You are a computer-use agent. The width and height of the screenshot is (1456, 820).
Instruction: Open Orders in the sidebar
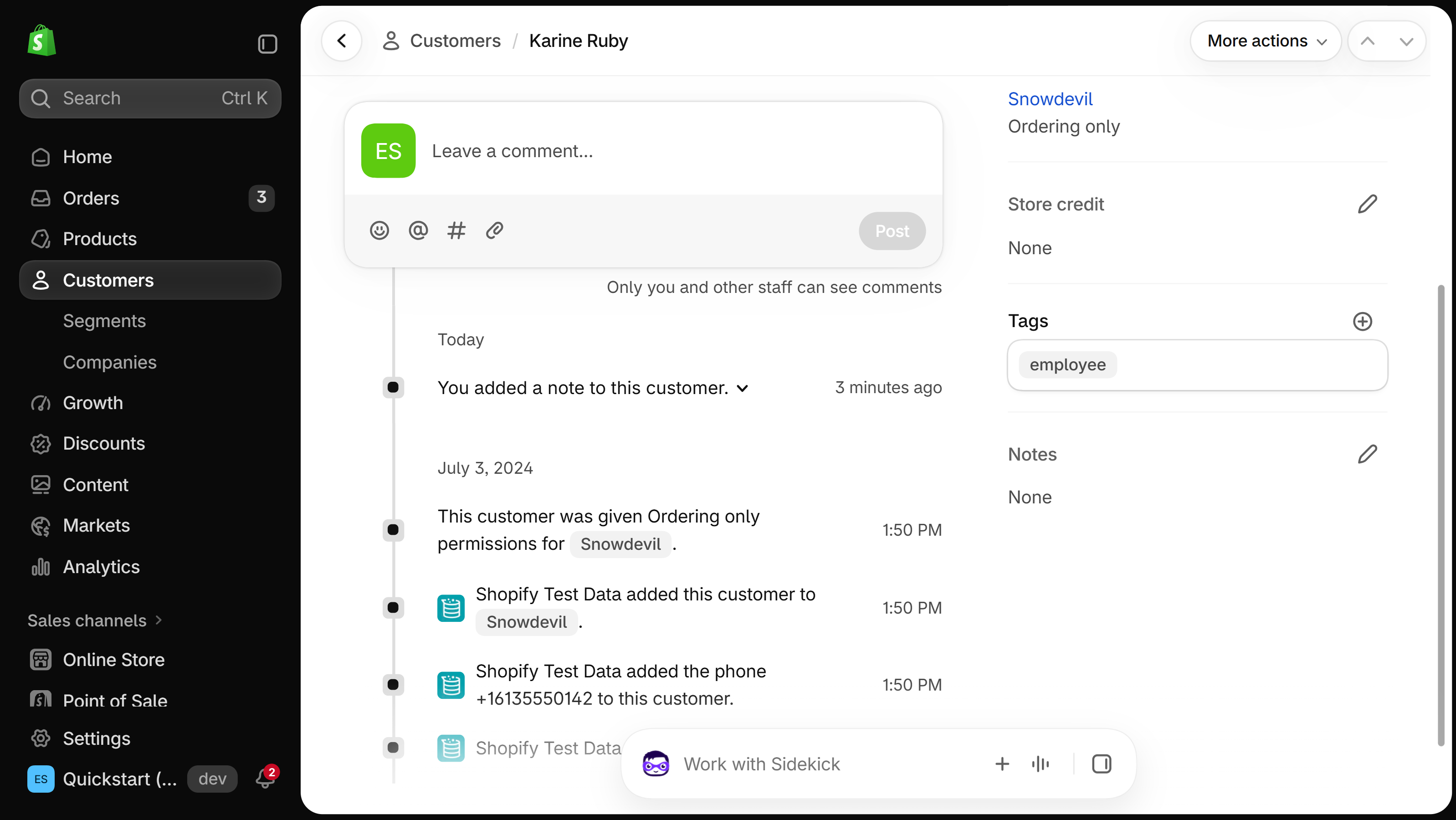[x=150, y=198]
